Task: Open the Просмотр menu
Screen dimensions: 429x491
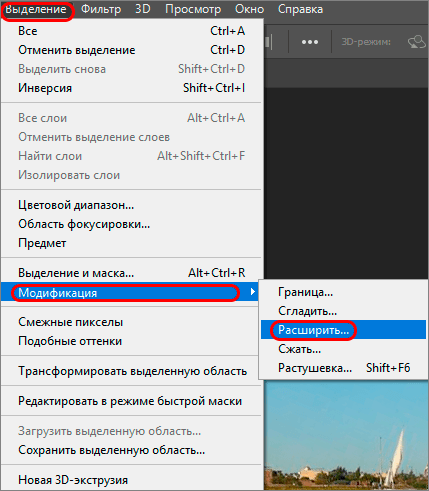Action: pos(193,9)
